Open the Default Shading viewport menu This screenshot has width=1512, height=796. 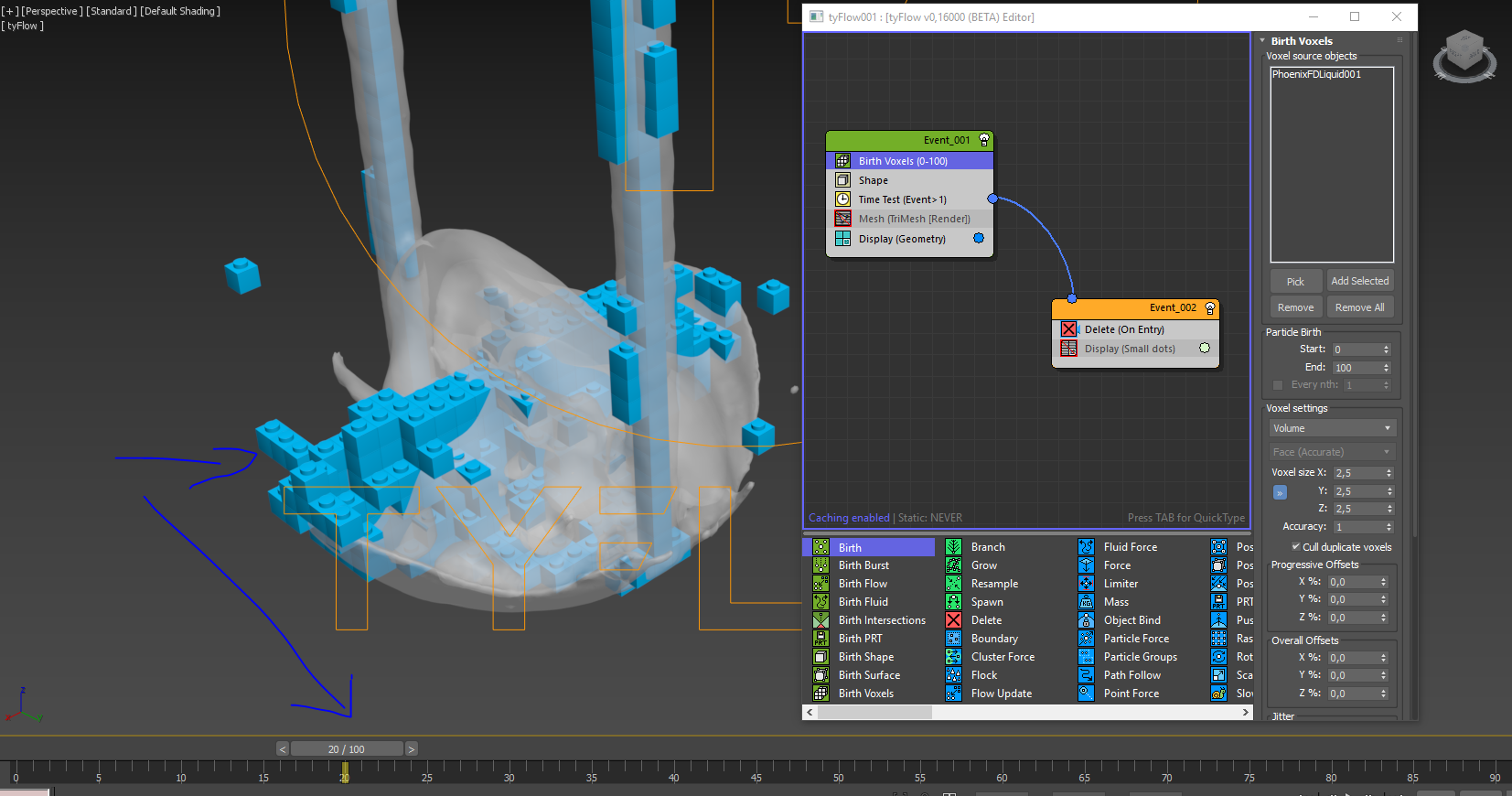pos(180,11)
